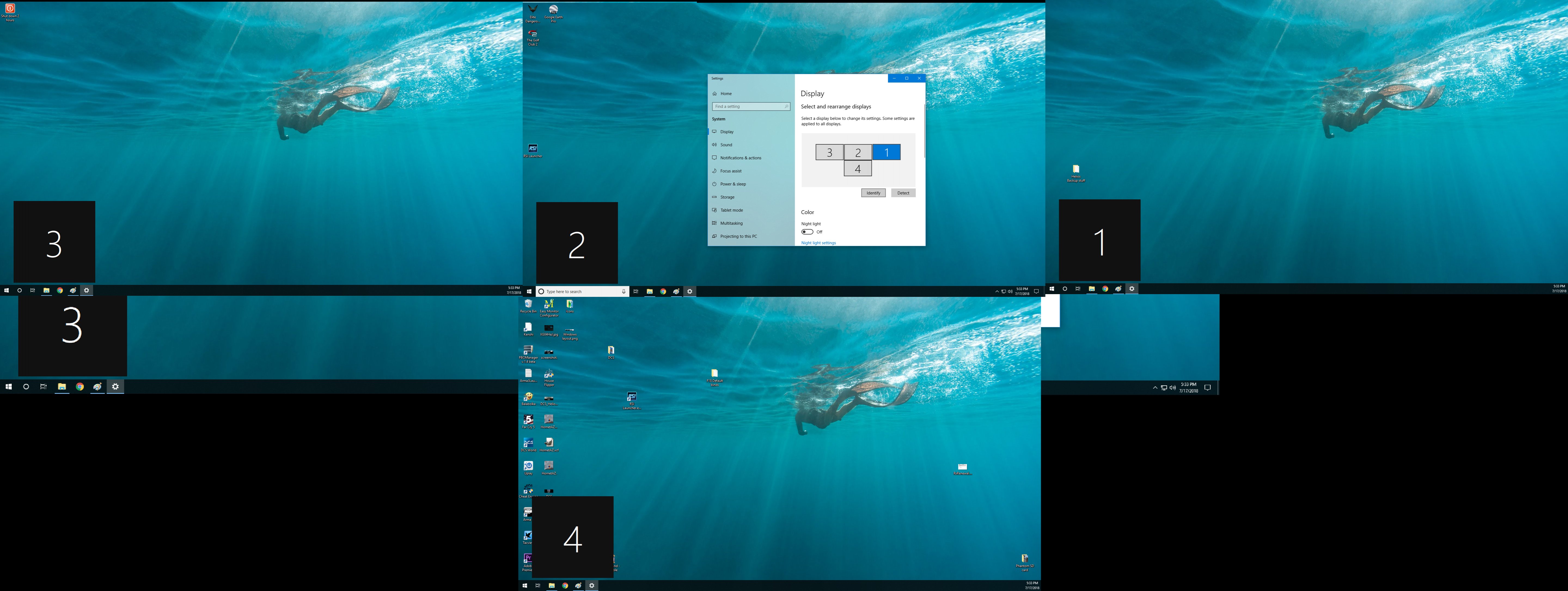Launch the DCS World shortcut
Image resolution: width=1568 pixels, height=591 pixels.
click(528, 446)
